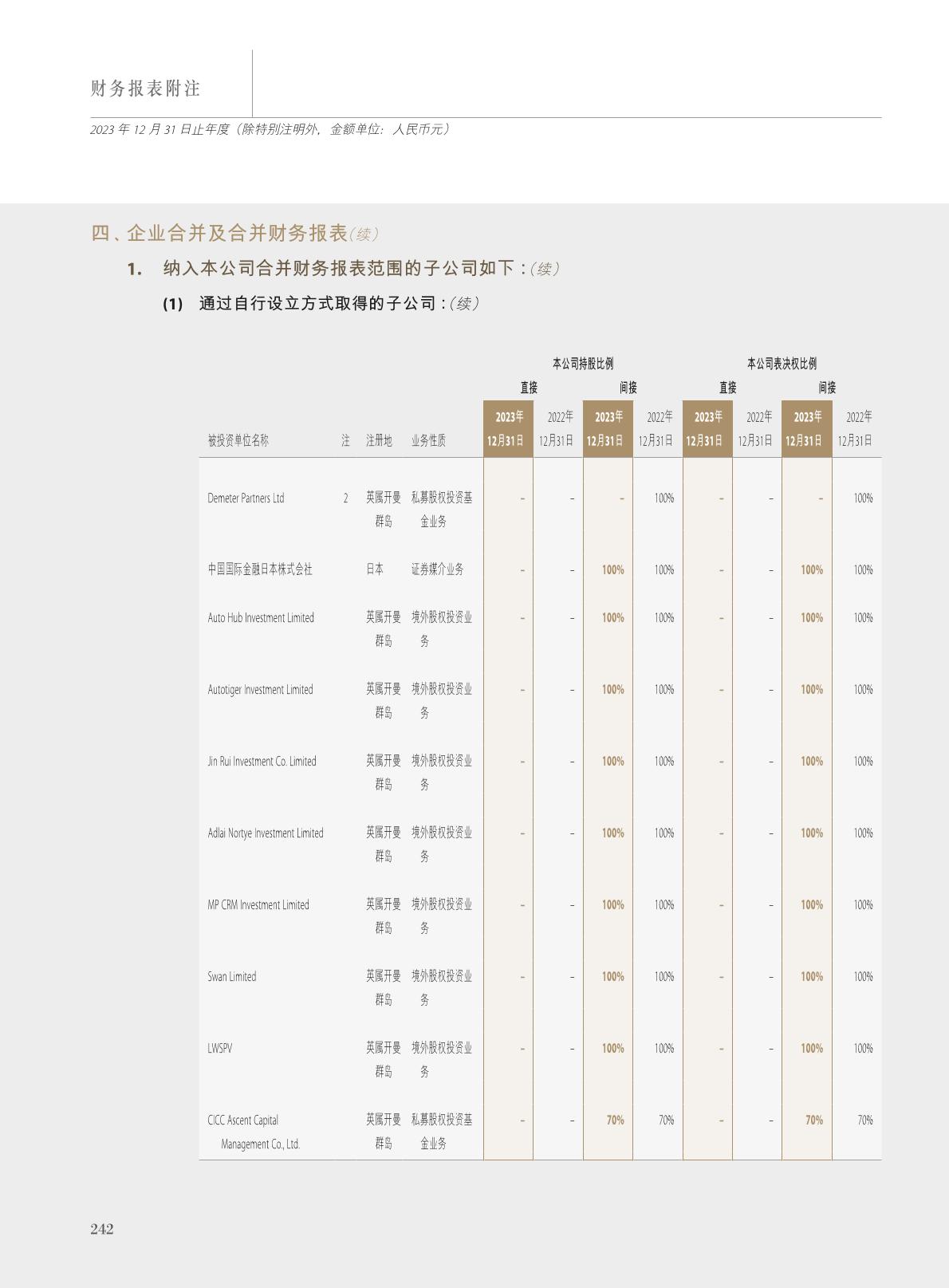Select the 中国国际金融日本株式会社 company name
This screenshot has height=1288, width=949.
[260, 569]
